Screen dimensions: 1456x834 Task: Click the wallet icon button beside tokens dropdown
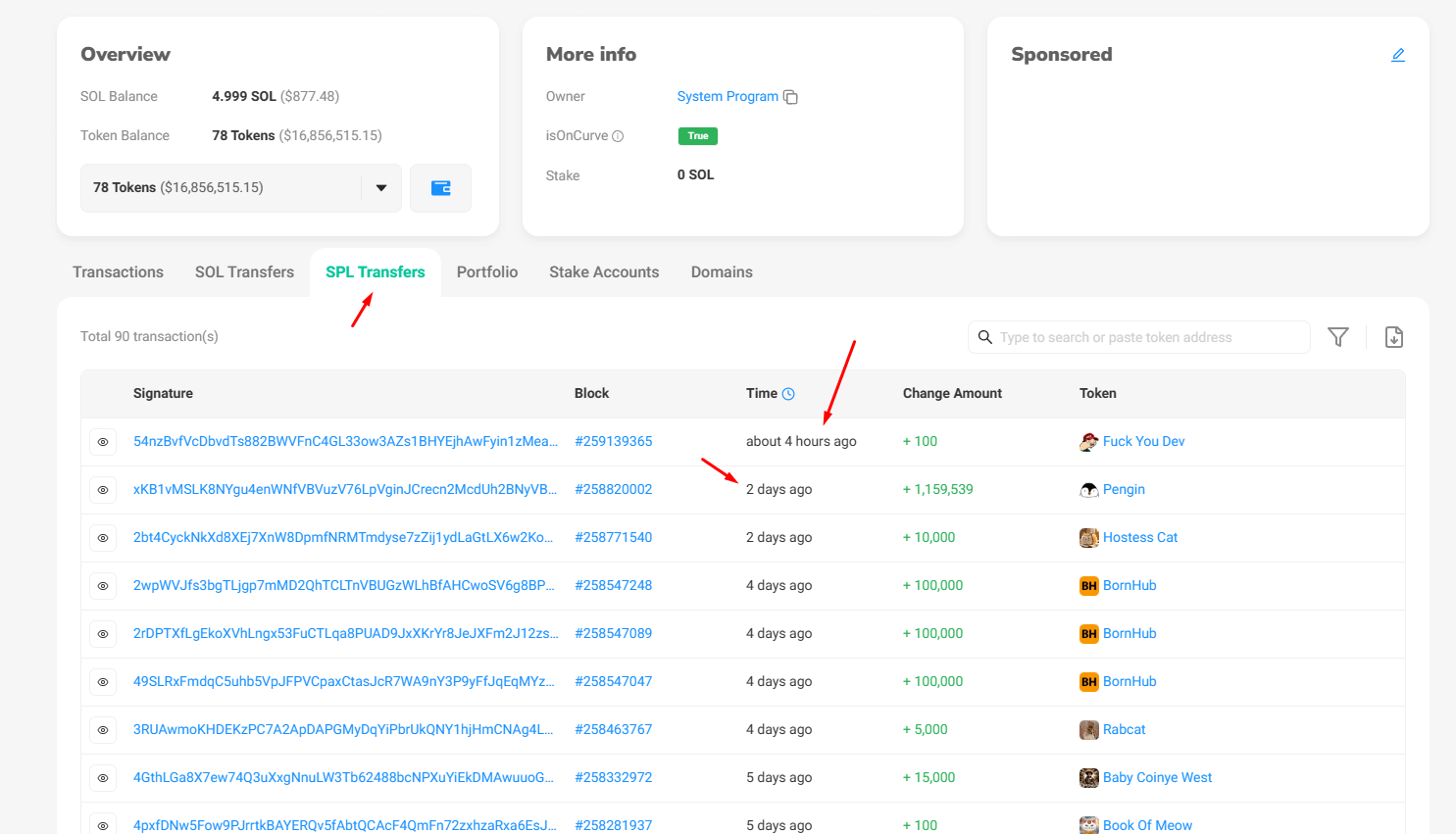pyautogui.click(x=440, y=188)
